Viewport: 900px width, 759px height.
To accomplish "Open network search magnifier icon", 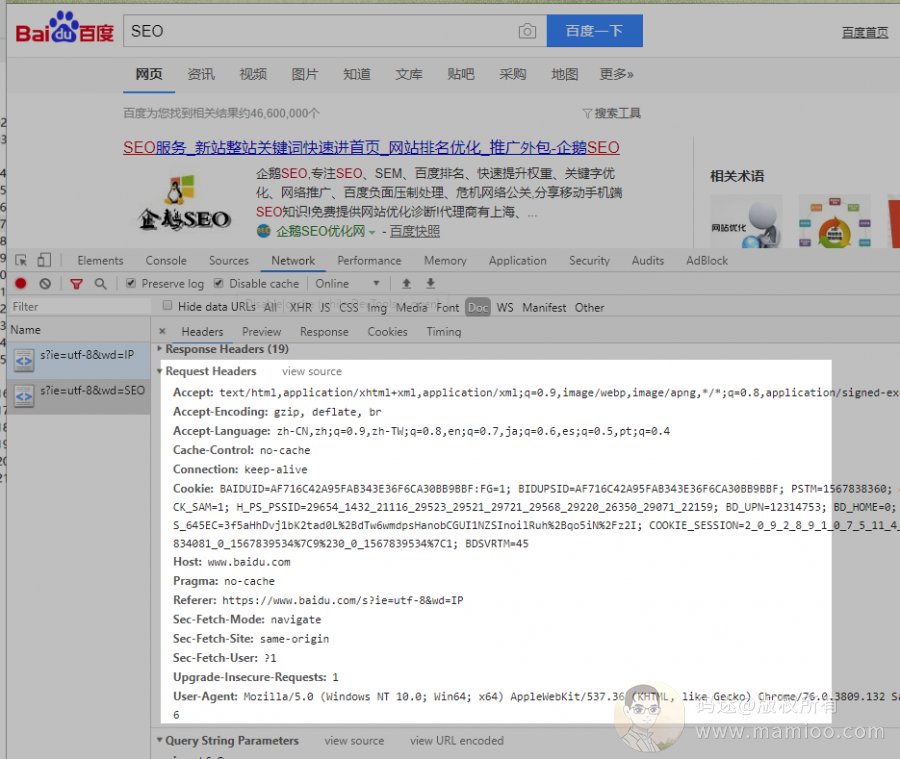I will coord(100,284).
